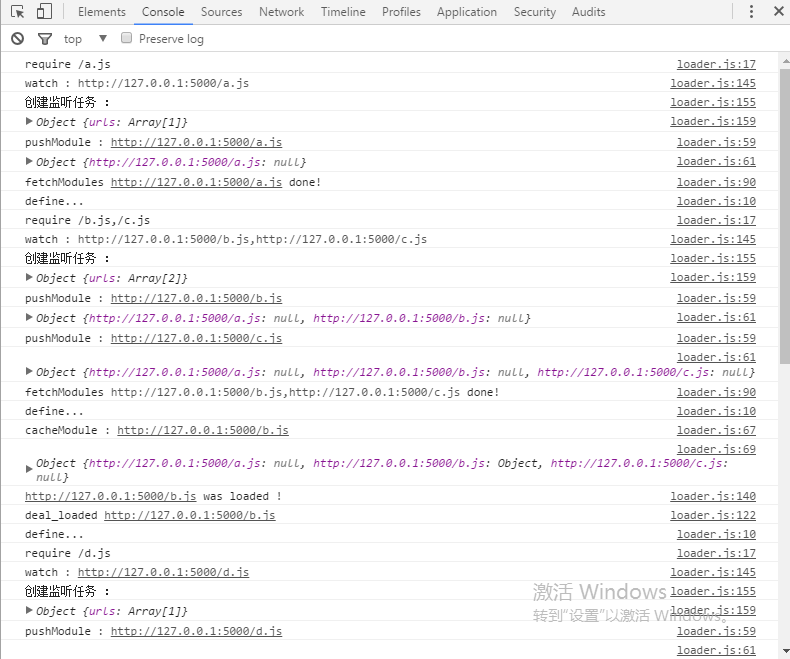Open loader.js:10 for first define... line
Viewport: 790px width, 659px height.
tap(716, 201)
